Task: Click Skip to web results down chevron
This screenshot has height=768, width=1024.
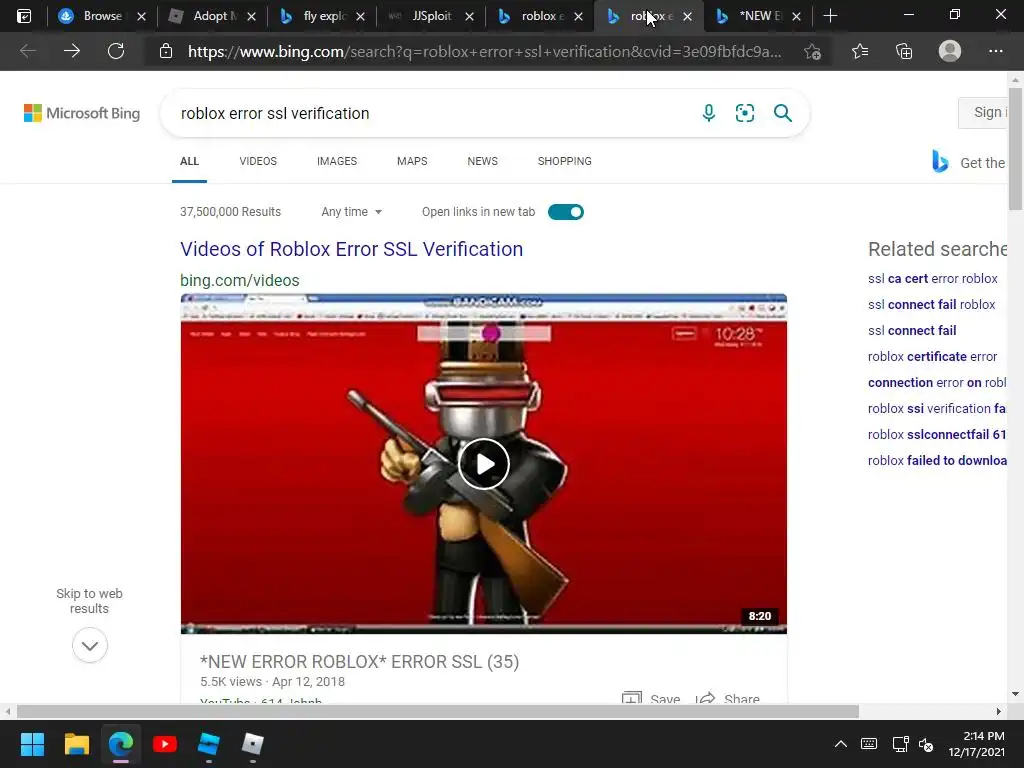Action: (x=89, y=645)
